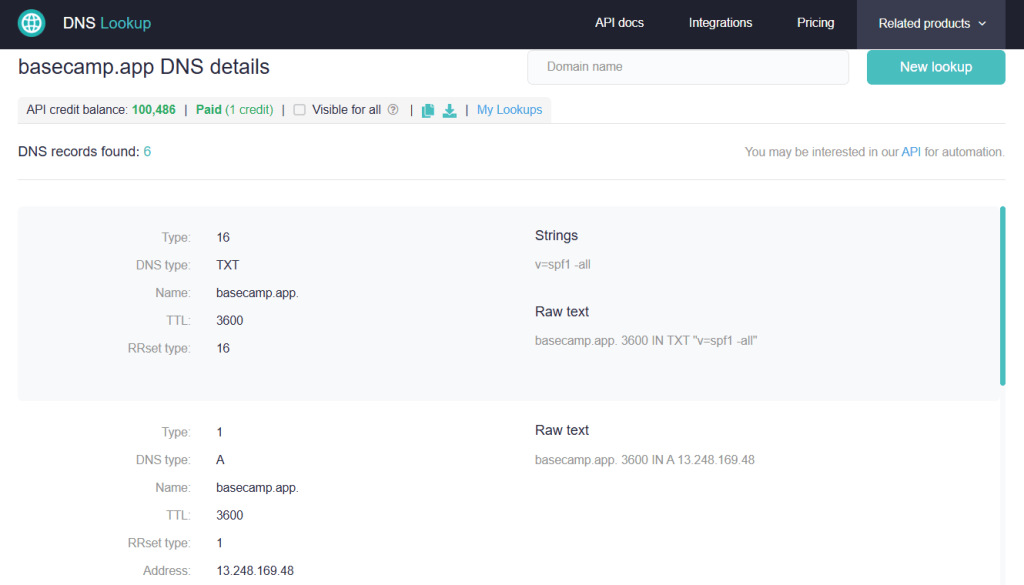Screen dimensions: 1024x585
Task: Open the My Lookups link
Action: pos(509,110)
